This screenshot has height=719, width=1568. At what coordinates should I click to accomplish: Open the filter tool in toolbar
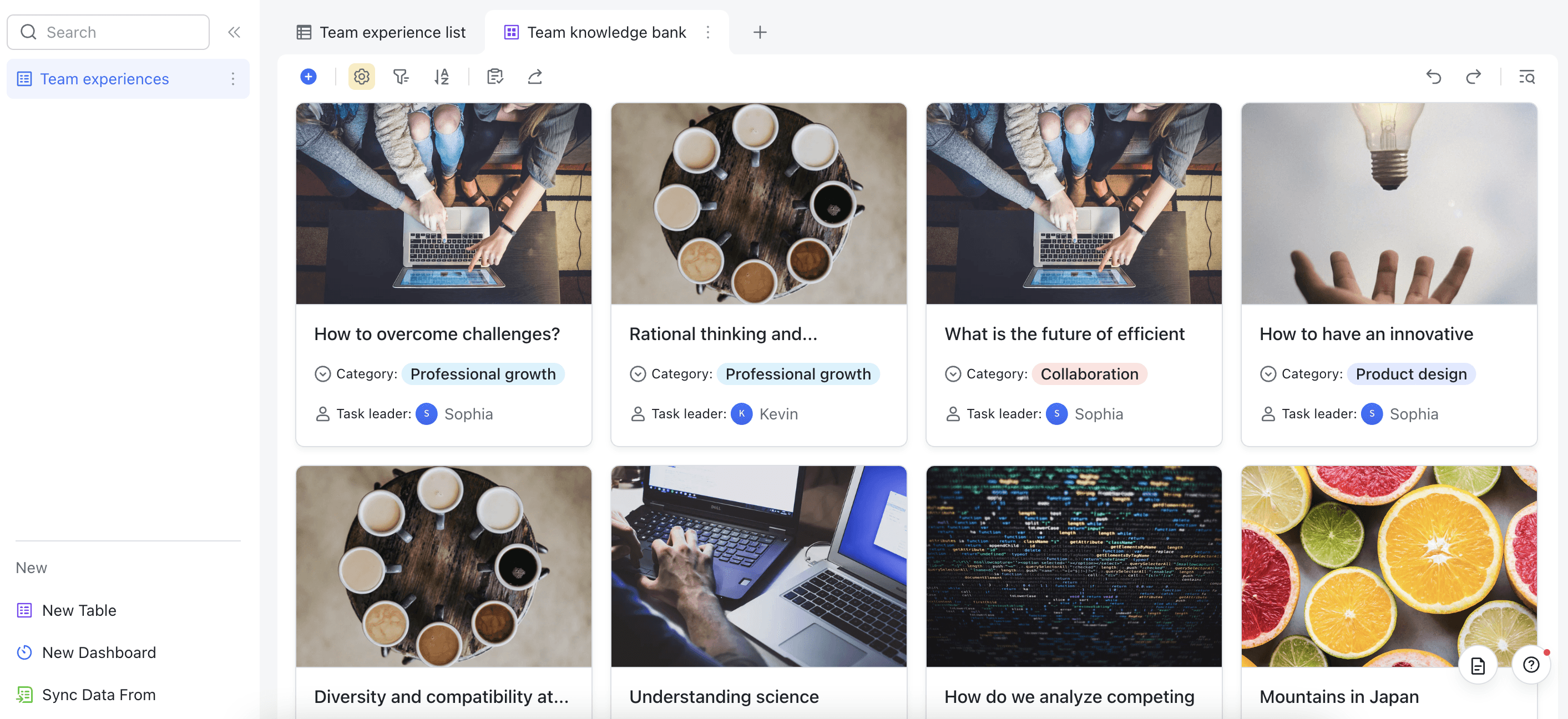[401, 77]
